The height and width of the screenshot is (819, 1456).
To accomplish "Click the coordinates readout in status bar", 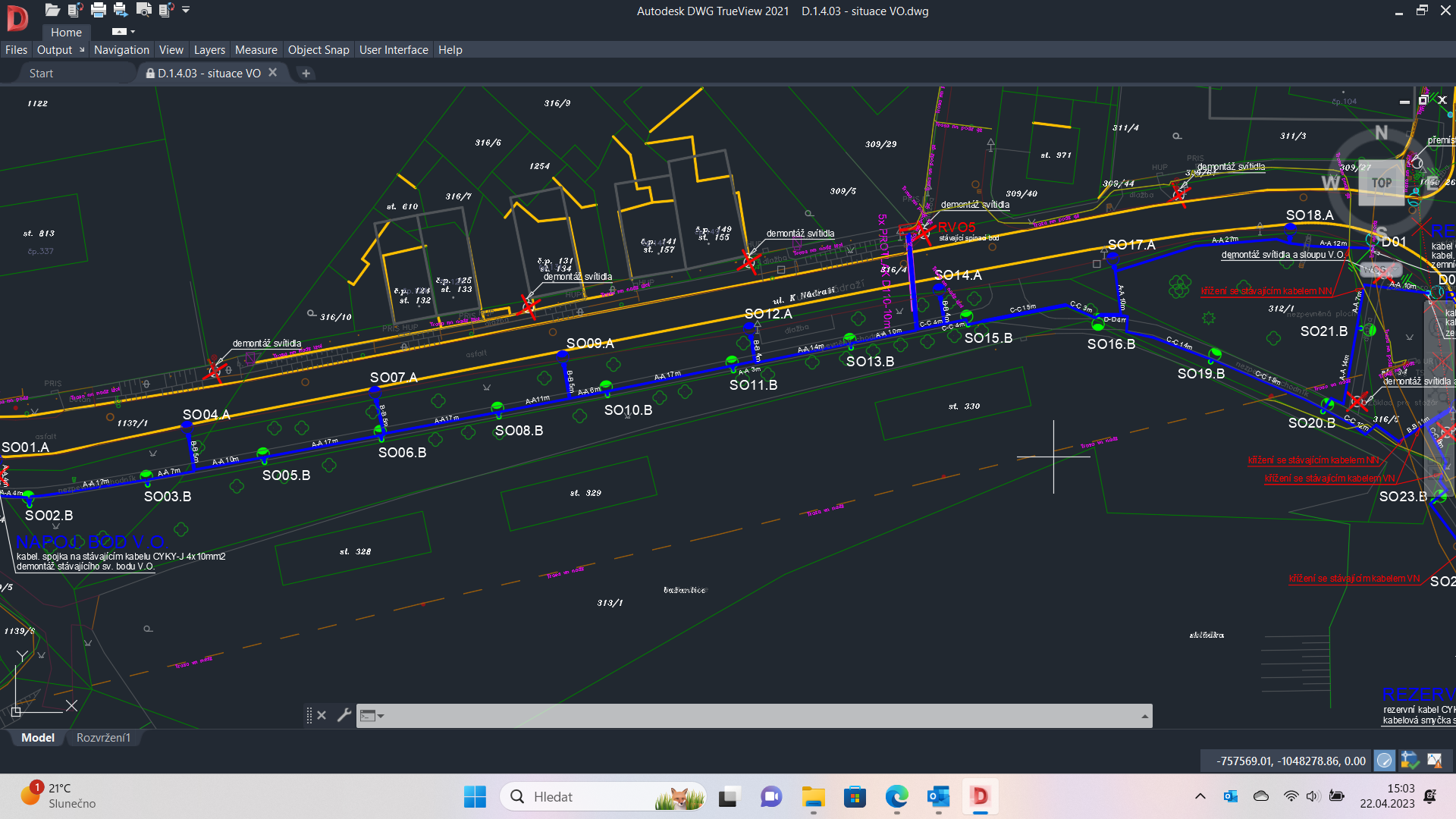I will point(1290,761).
